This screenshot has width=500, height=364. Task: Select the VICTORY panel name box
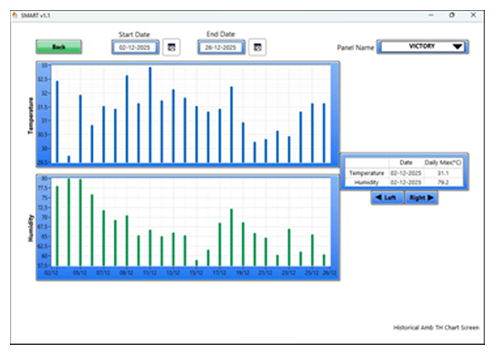pyautogui.click(x=423, y=46)
